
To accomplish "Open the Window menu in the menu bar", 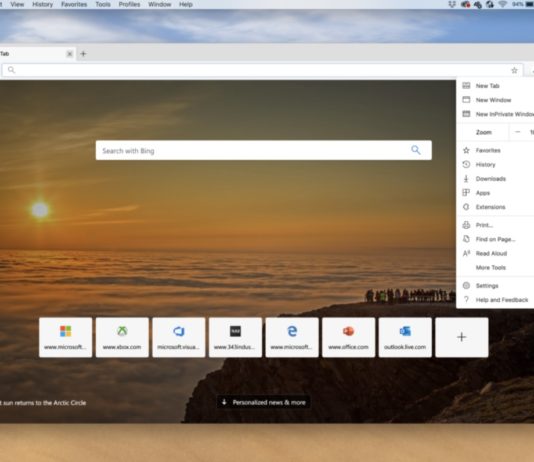I will (159, 4).
